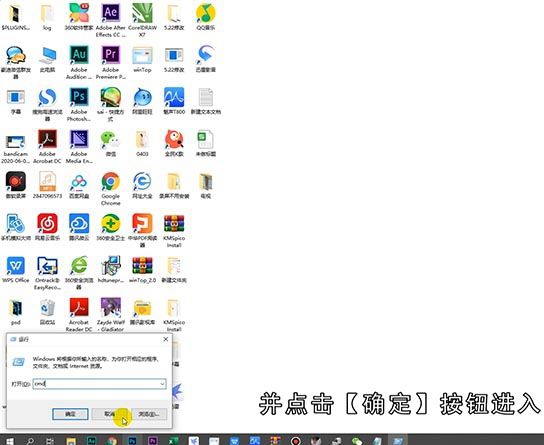544x445 pixels.
Task: Select the 新建文本文档 text file icon
Action: (x=206, y=101)
